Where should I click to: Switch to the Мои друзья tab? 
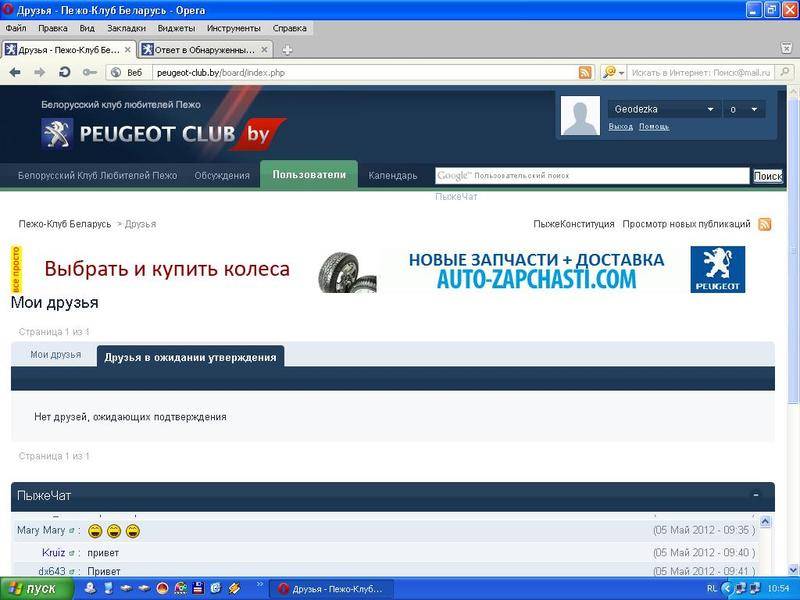(x=55, y=355)
